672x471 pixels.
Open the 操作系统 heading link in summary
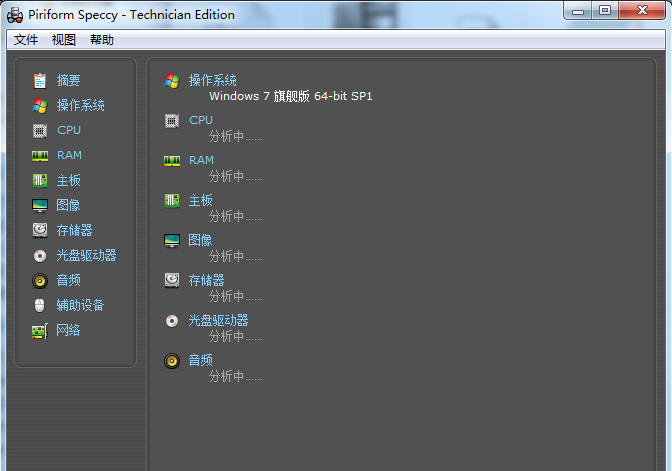click(213, 80)
